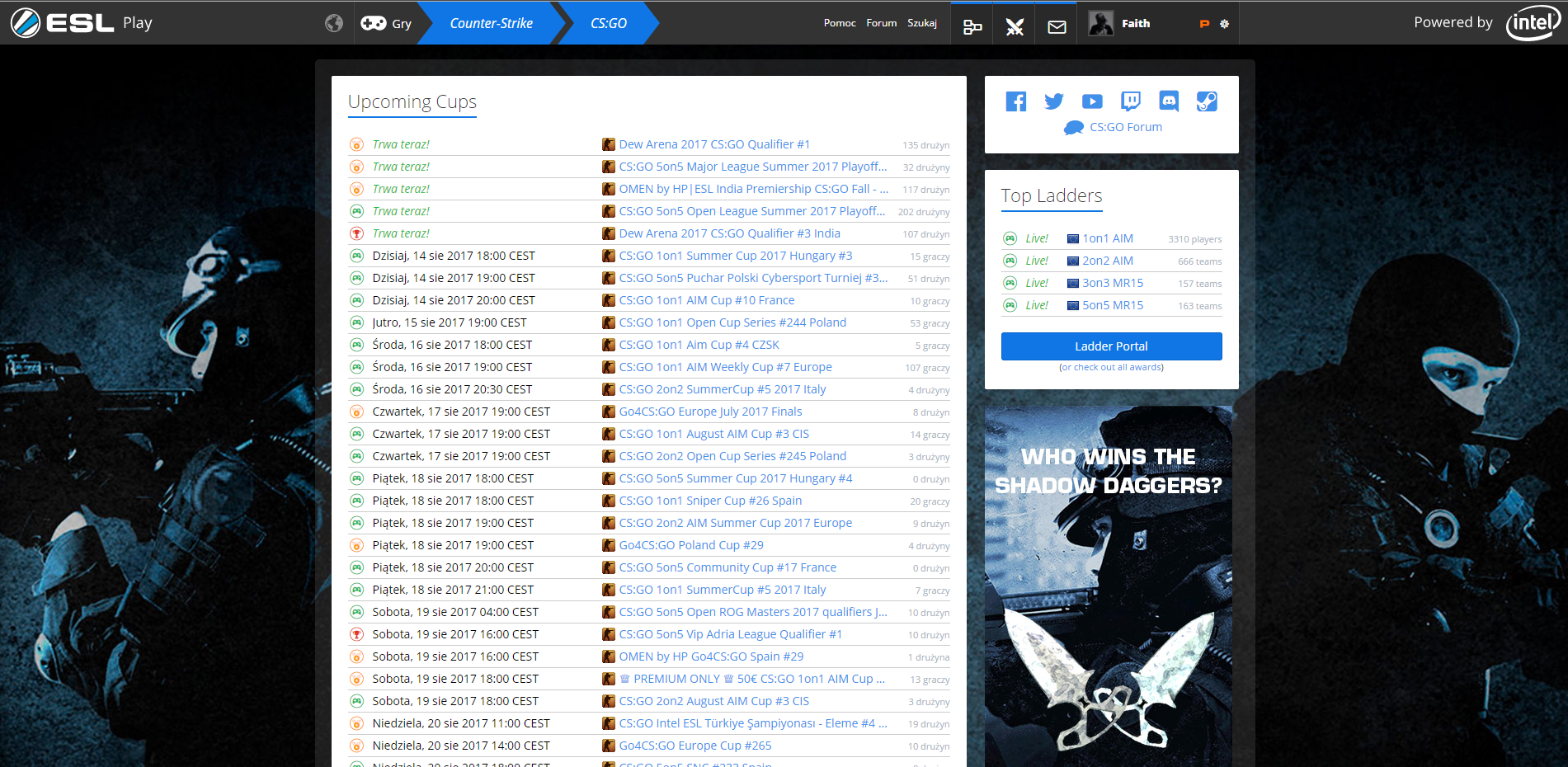This screenshot has width=1568, height=767.
Task: Open Dew Arena 2017 CS:GO Qualifier #1
Action: pyautogui.click(x=714, y=144)
